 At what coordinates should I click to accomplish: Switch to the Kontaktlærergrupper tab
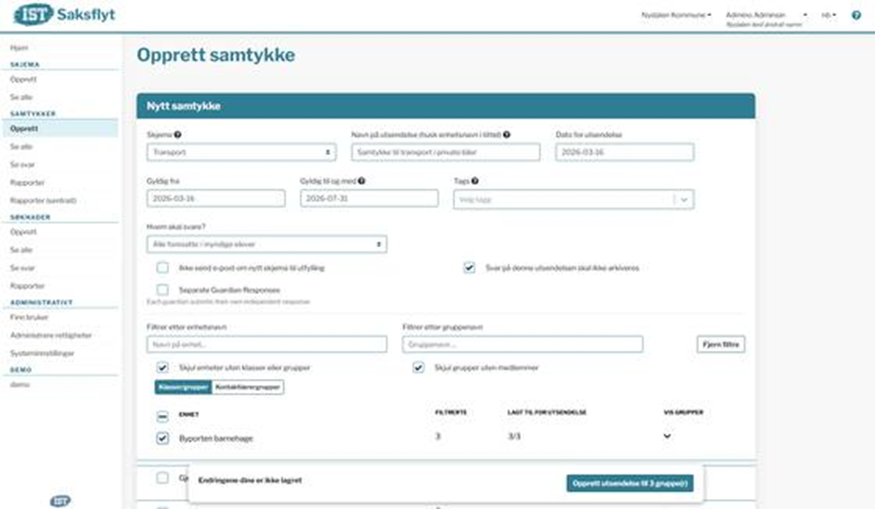pyautogui.click(x=248, y=388)
